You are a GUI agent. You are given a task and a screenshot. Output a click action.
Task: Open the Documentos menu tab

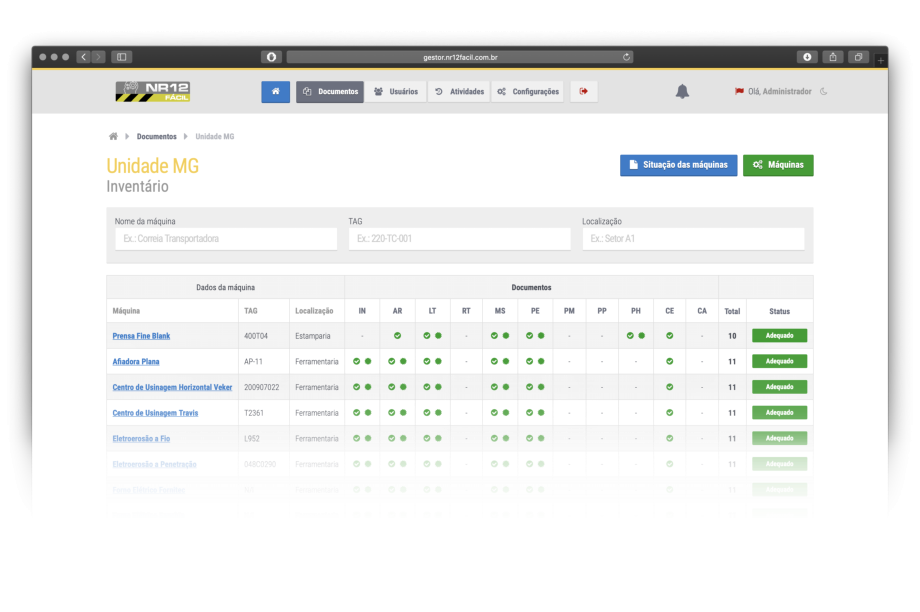pyautogui.click(x=330, y=92)
